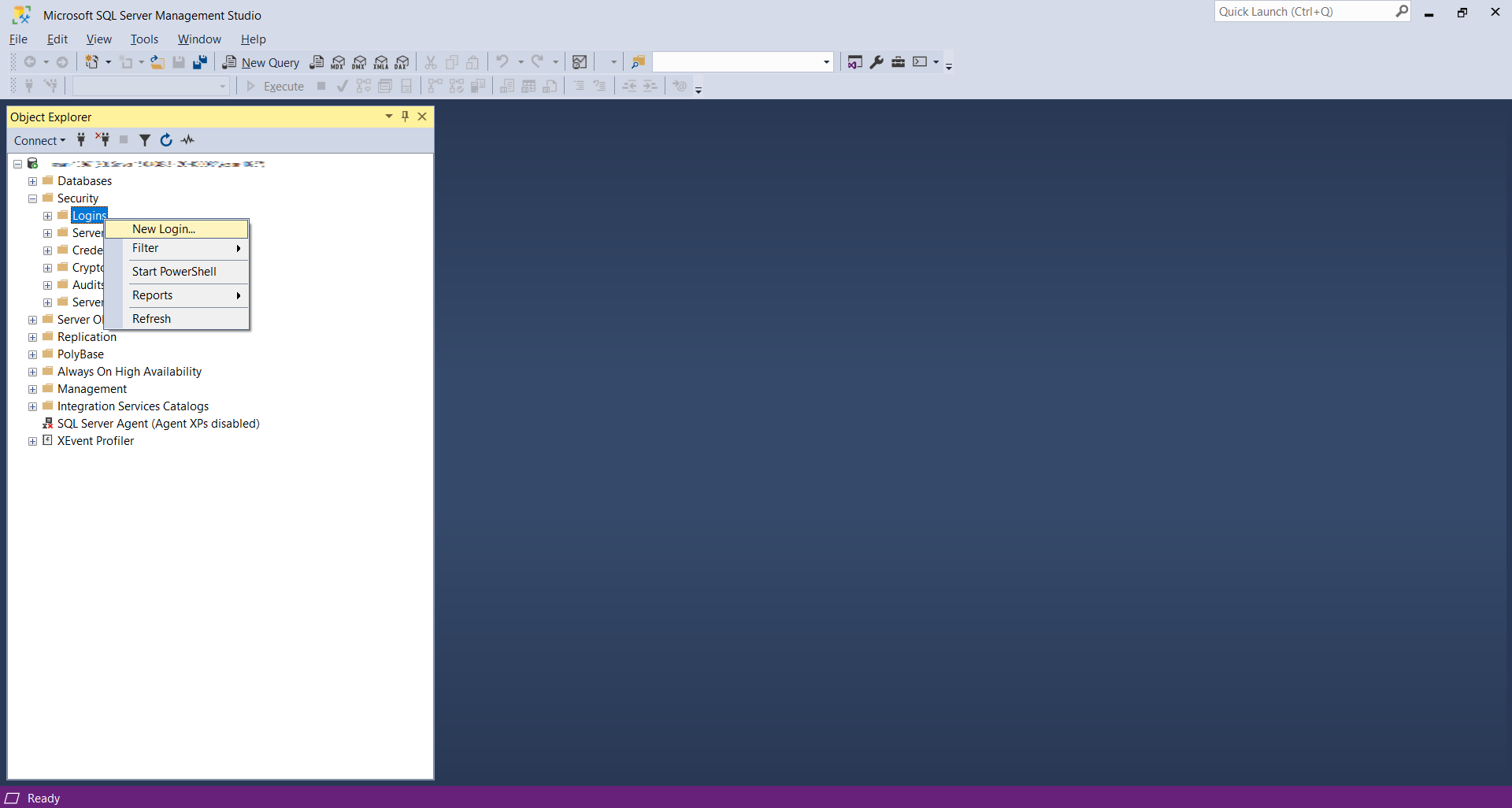Click the Command Window icon in the toolbar

tap(920, 62)
